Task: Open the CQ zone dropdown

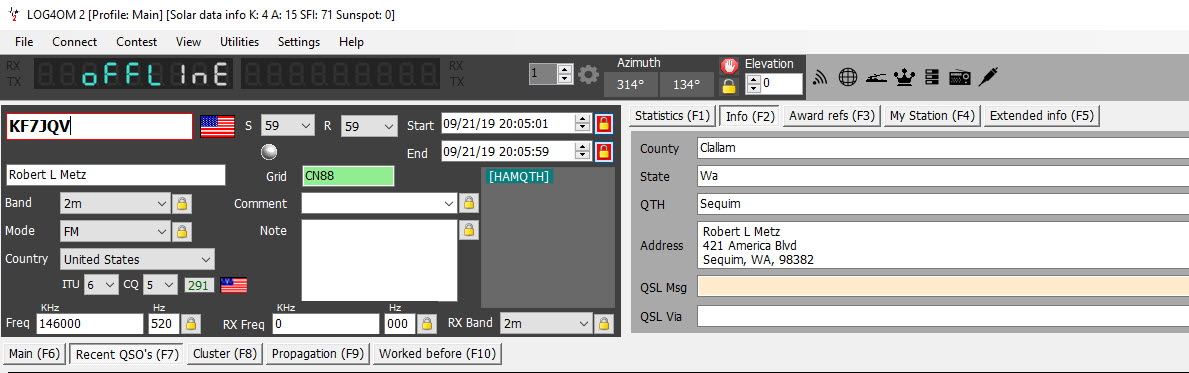Action: coord(160,285)
